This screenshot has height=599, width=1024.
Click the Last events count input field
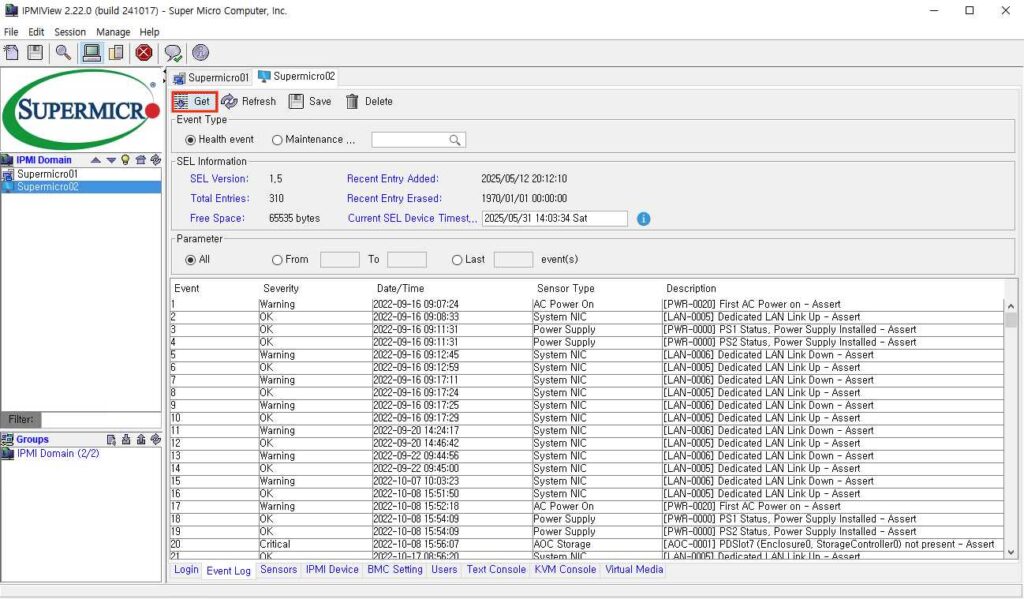pos(513,260)
